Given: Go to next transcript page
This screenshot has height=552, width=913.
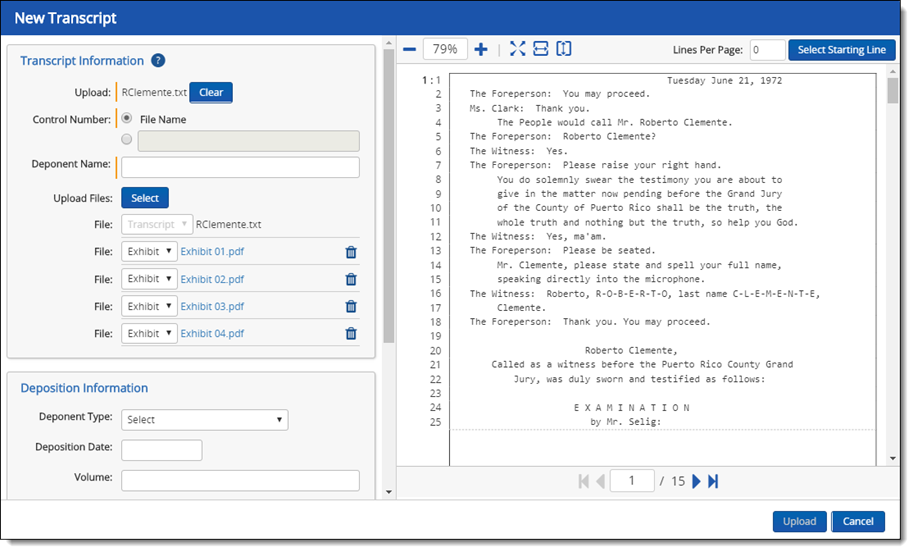Looking at the screenshot, I should 697,481.
